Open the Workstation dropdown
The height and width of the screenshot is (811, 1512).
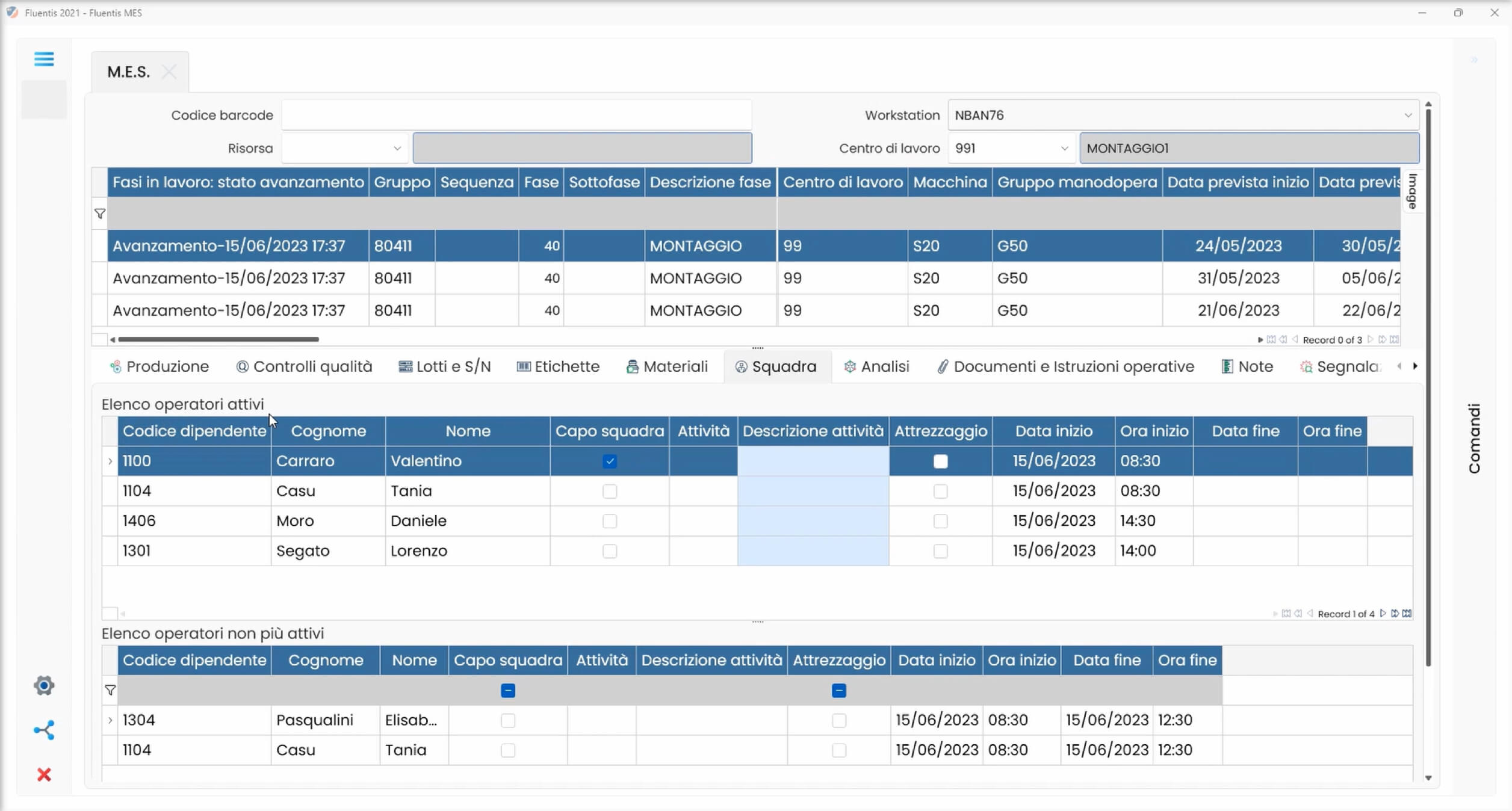coord(1408,116)
